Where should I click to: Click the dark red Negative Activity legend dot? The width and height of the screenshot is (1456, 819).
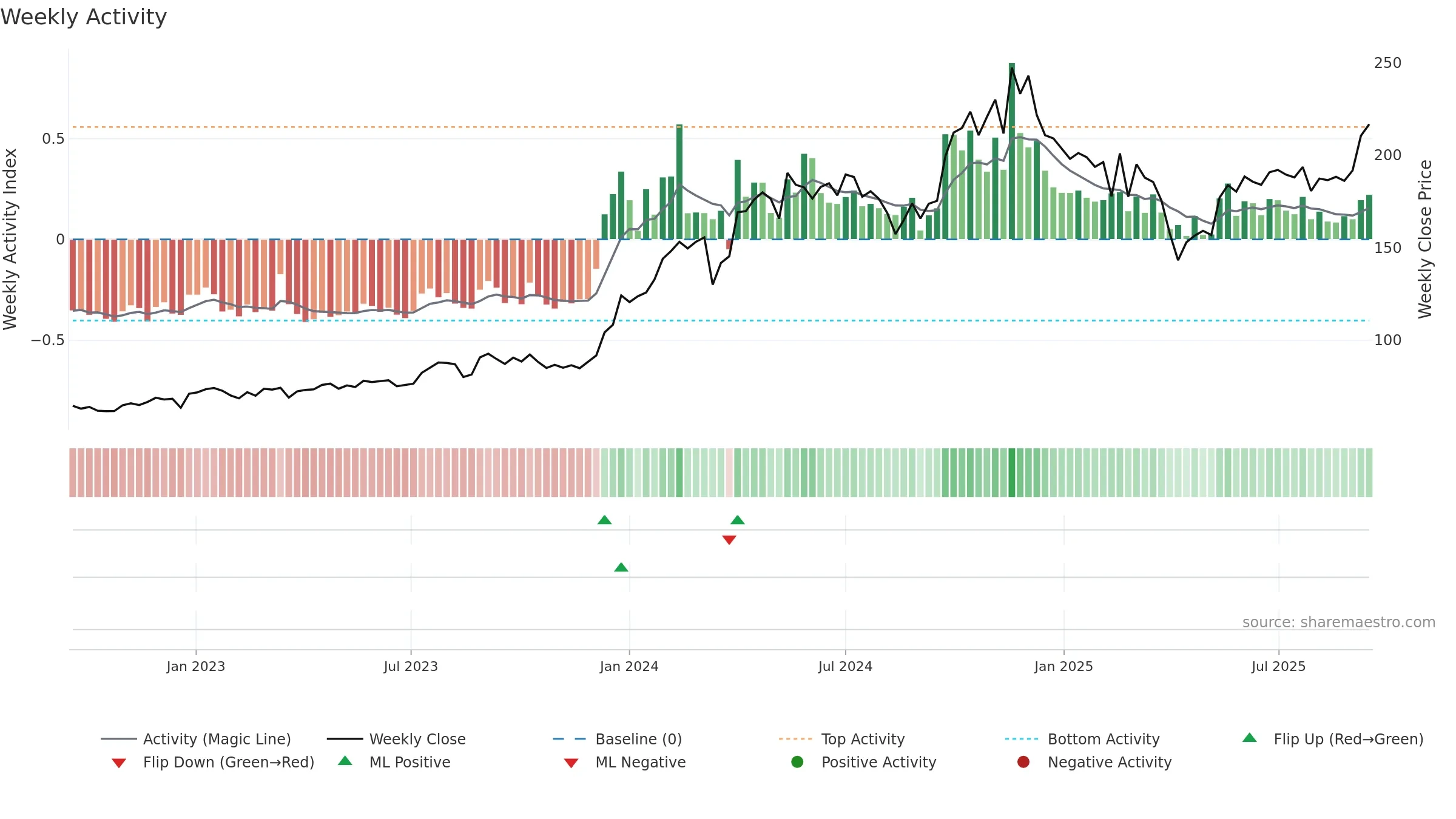click(1023, 762)
